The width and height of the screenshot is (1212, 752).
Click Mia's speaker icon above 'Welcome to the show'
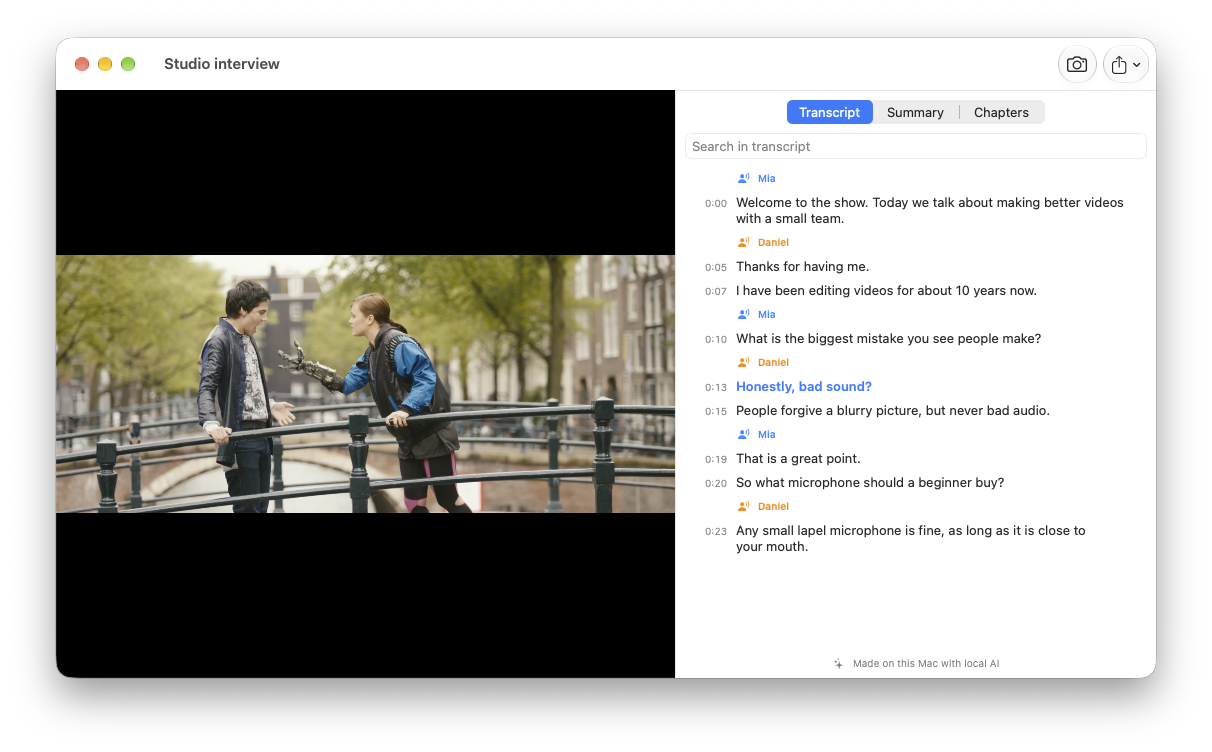pos(743,178)
